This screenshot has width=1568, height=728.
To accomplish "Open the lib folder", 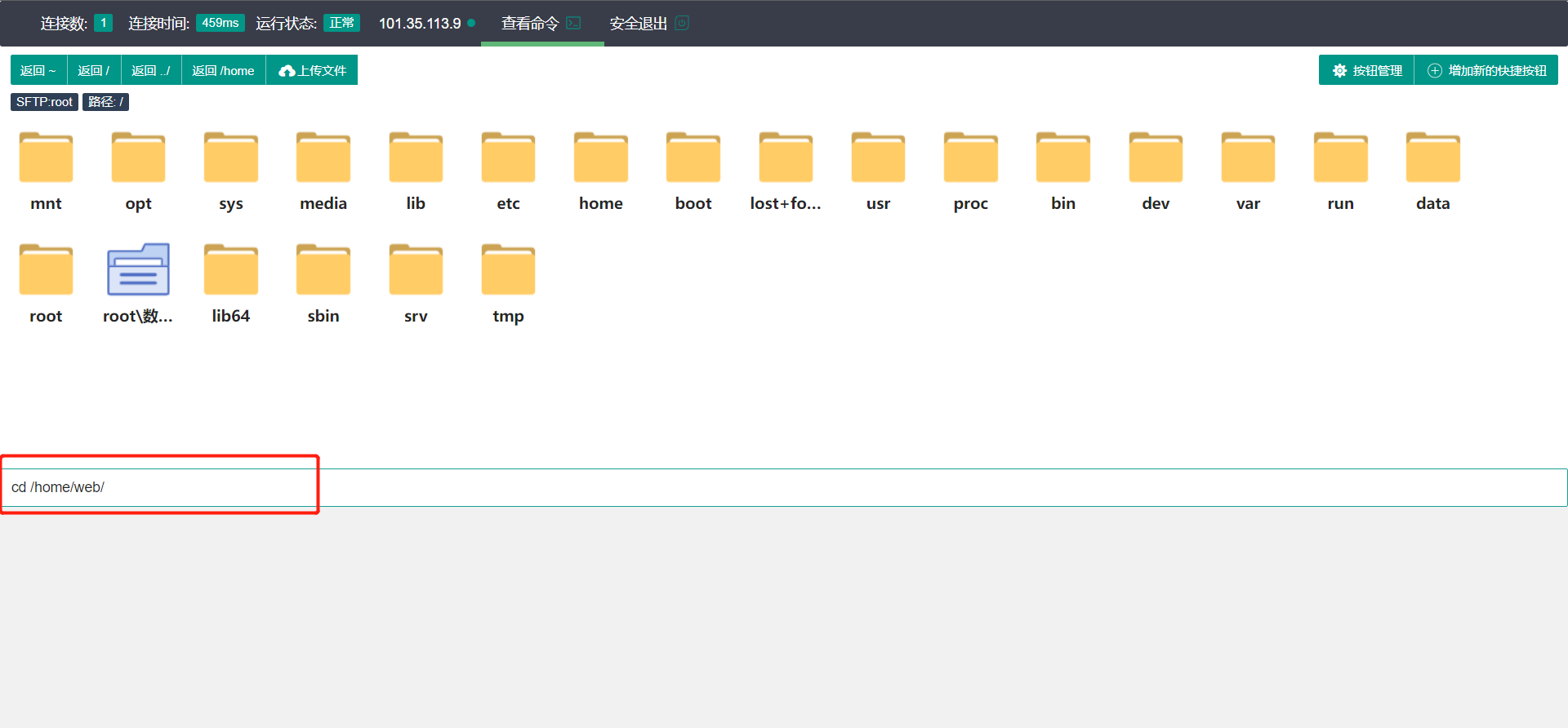I will [416, 158].
